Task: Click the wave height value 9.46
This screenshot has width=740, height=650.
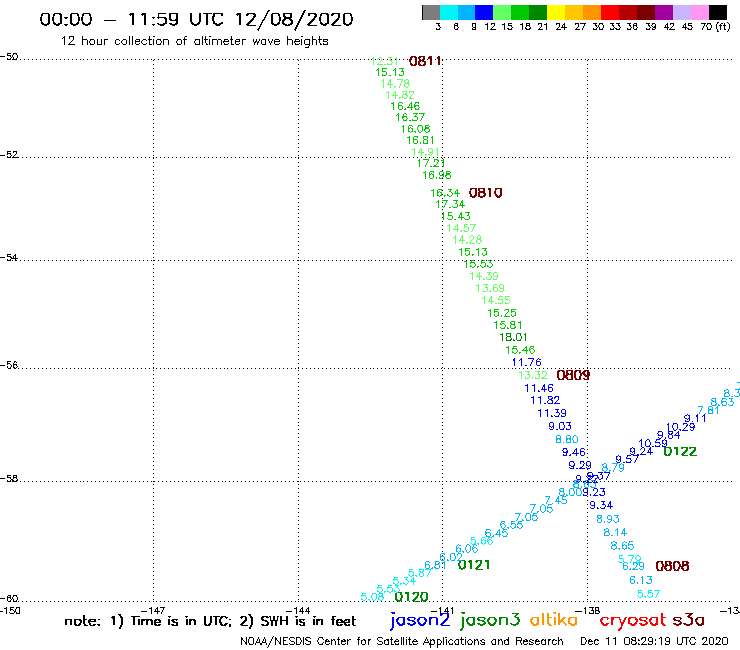Action: point(574,452)
